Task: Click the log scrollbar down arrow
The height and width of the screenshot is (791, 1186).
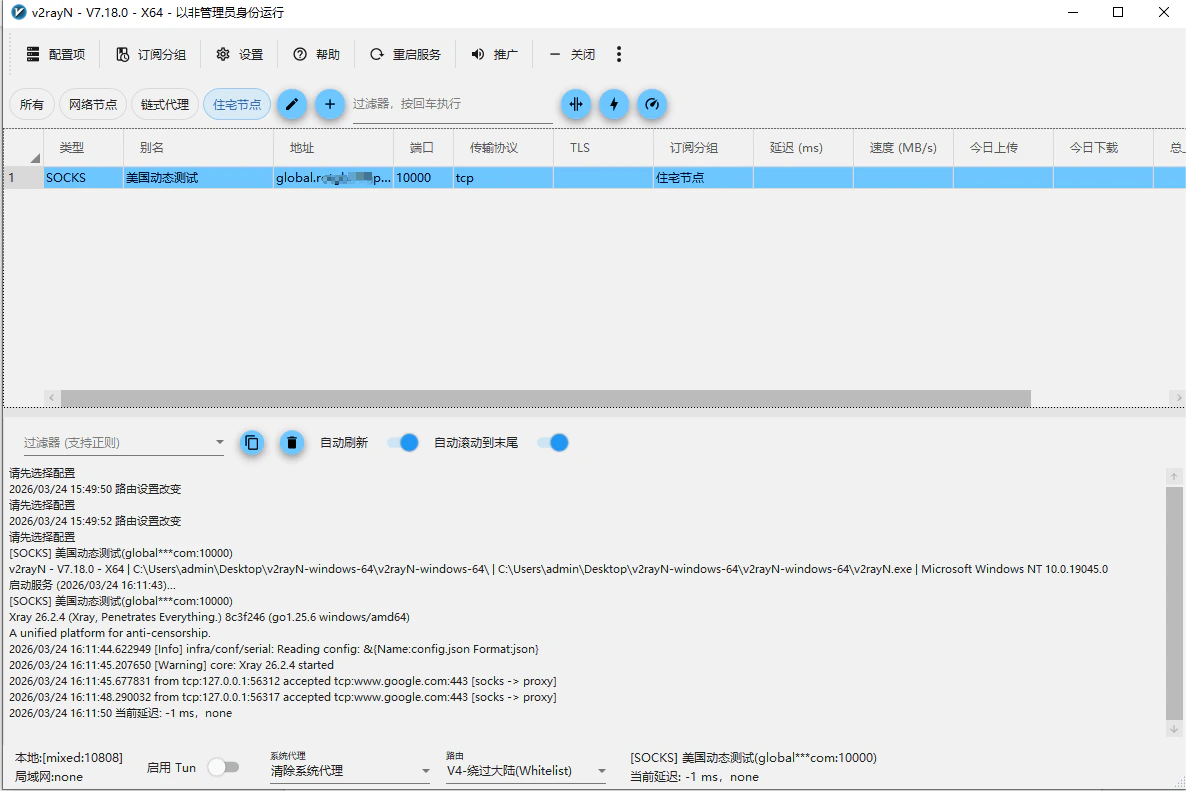Action: click(x=1174, y=729)
